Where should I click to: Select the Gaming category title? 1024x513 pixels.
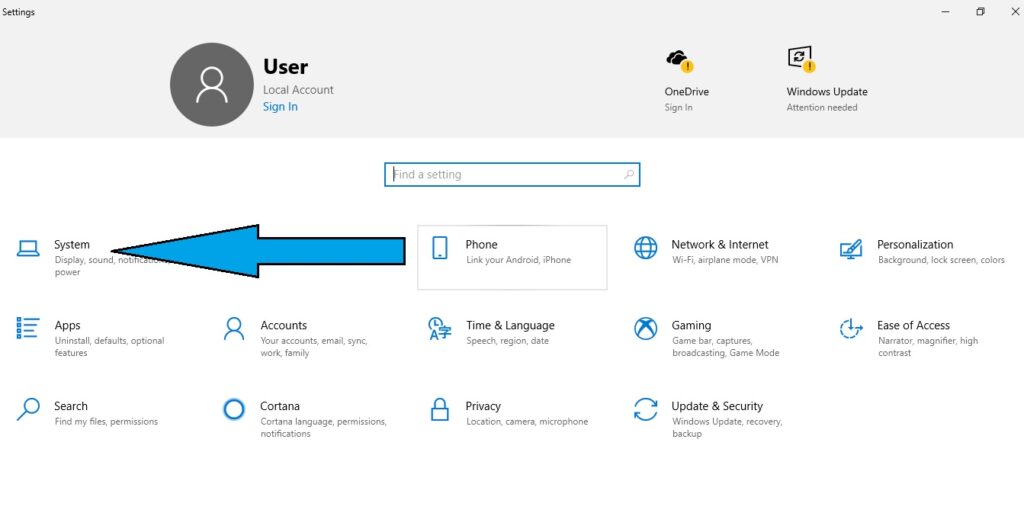[x=691, y=325]
